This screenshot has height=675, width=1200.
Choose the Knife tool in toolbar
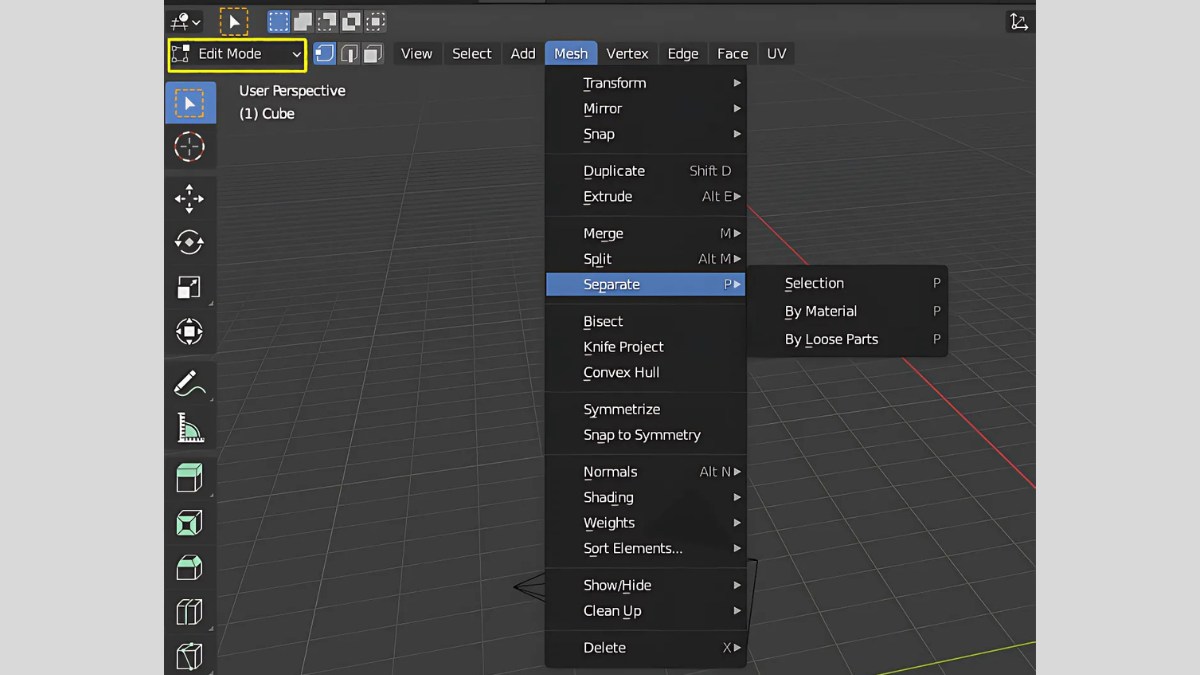(x=190, y=655)
